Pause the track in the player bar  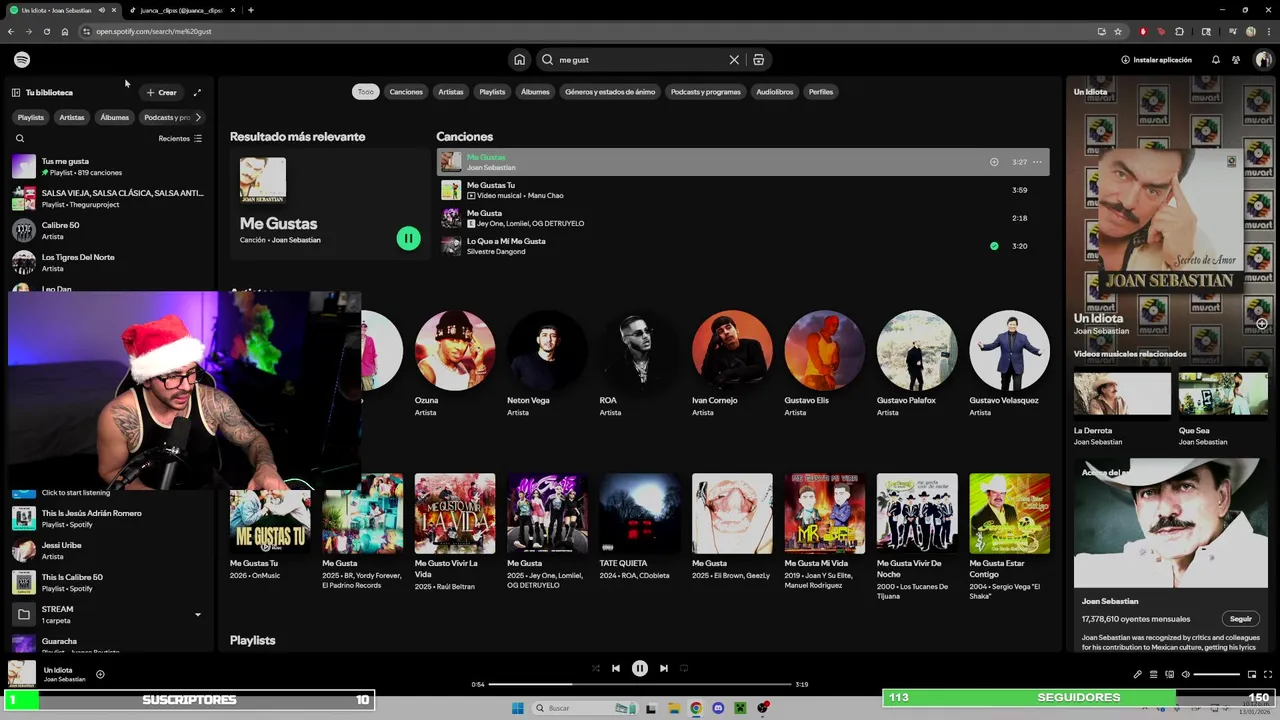640,668
